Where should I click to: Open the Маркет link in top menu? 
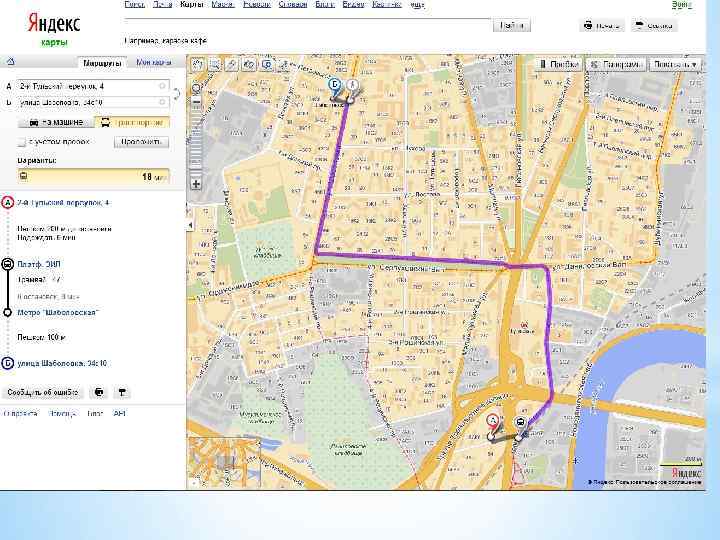click(223, 5)
